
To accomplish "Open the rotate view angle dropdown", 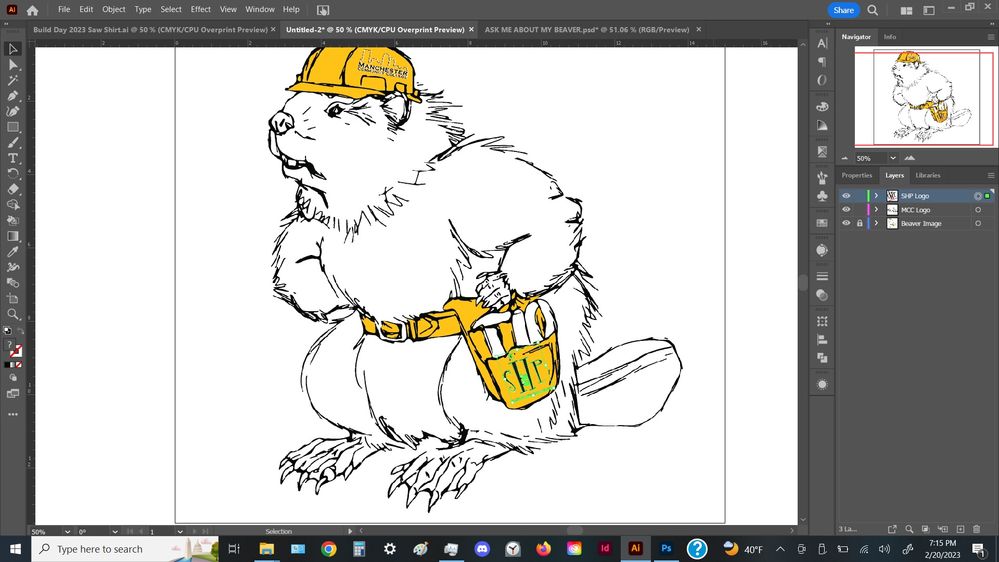I will pyautogui.click(x=115, y=531).
